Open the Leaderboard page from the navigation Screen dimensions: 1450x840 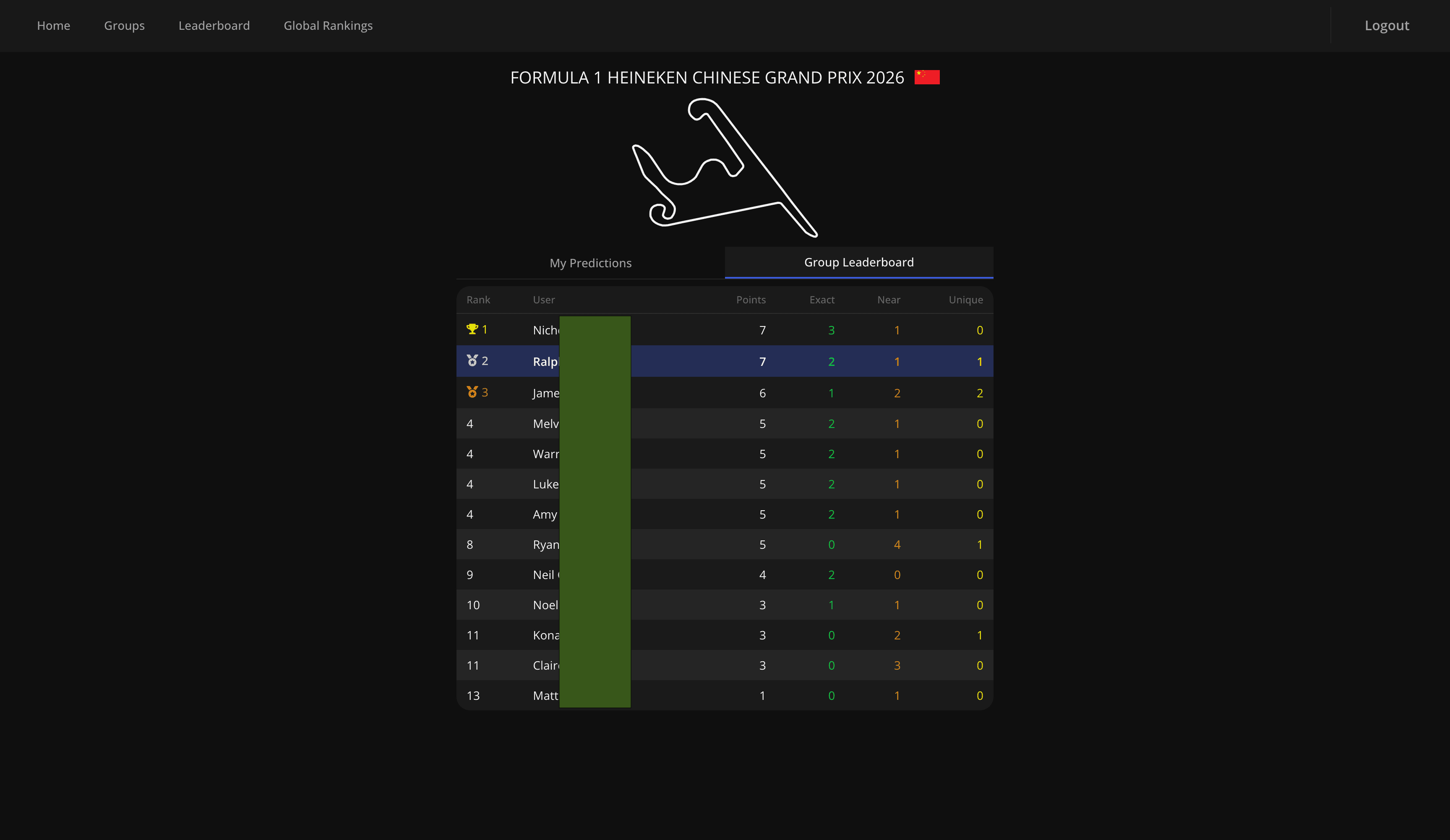pyautogui.click(x=214, y=25)
